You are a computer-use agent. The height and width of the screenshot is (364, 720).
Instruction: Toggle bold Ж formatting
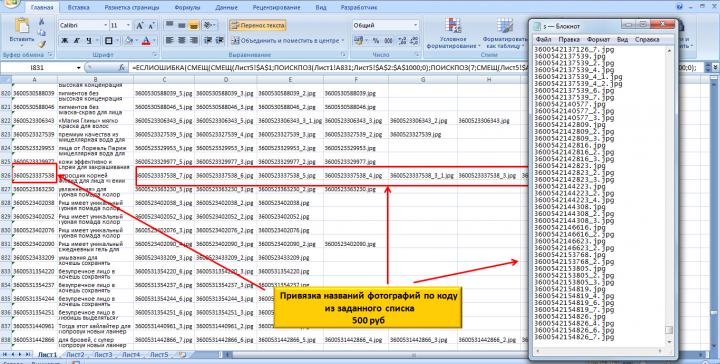pyautogui.click(x=65, y=41)
